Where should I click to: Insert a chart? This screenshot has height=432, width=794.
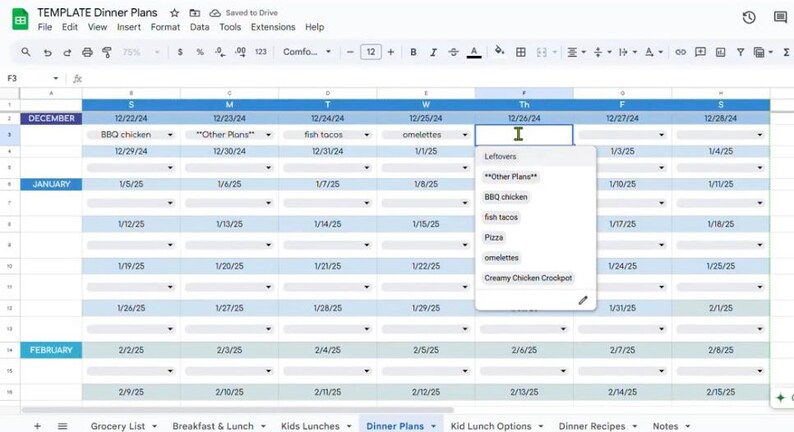tap(721, 52)
